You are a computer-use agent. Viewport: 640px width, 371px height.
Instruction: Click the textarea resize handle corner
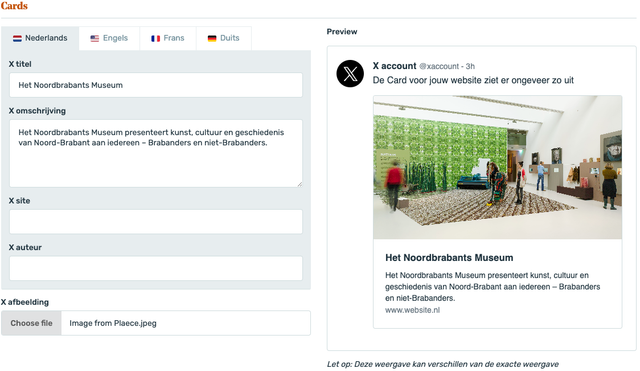click(x=300, y=184)
